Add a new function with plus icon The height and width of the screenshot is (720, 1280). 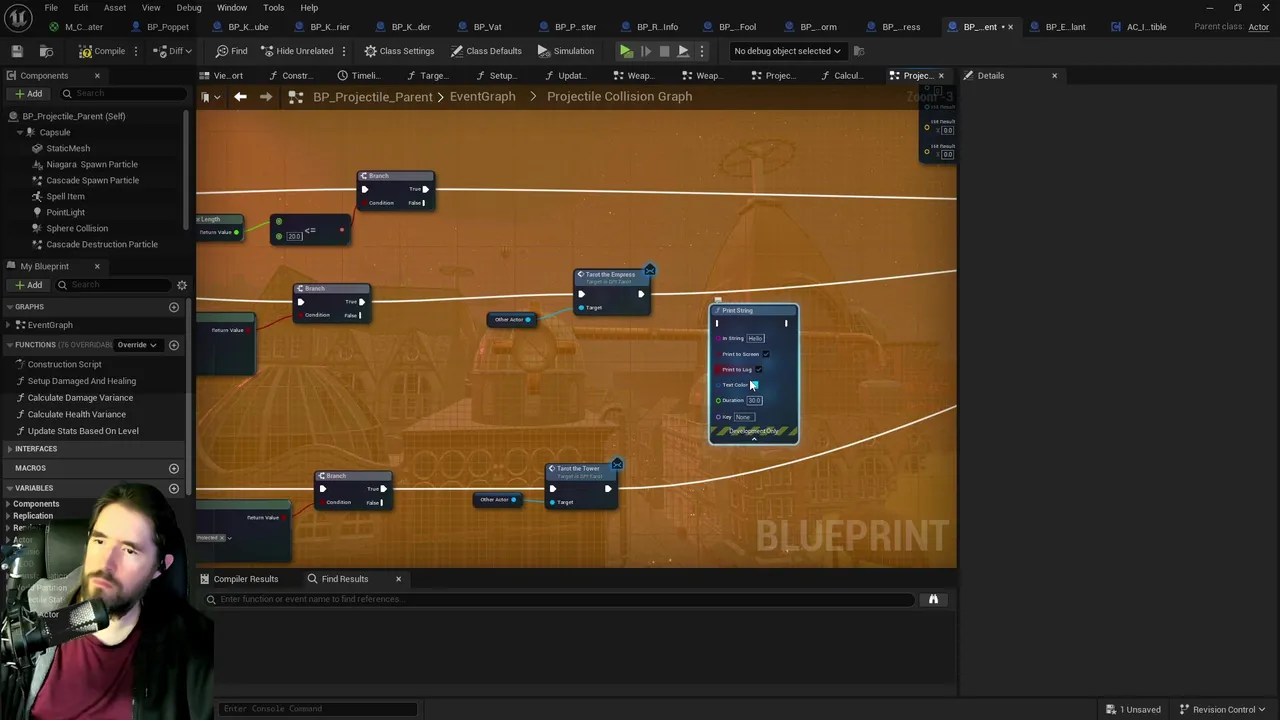click(174, 345)
